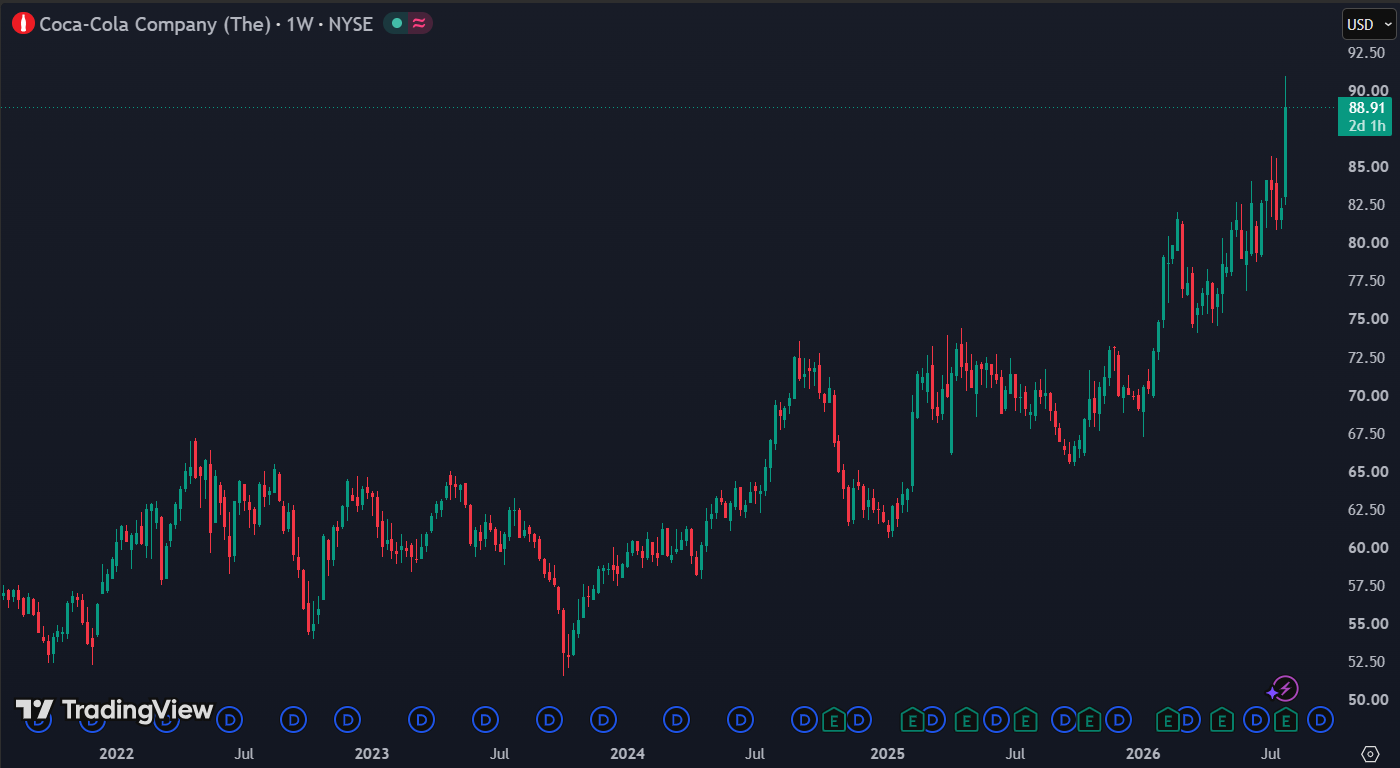This screenshot has height=768, width=1400.
Task: Click the 88.91 current price label
Action: pos(1366,108)
